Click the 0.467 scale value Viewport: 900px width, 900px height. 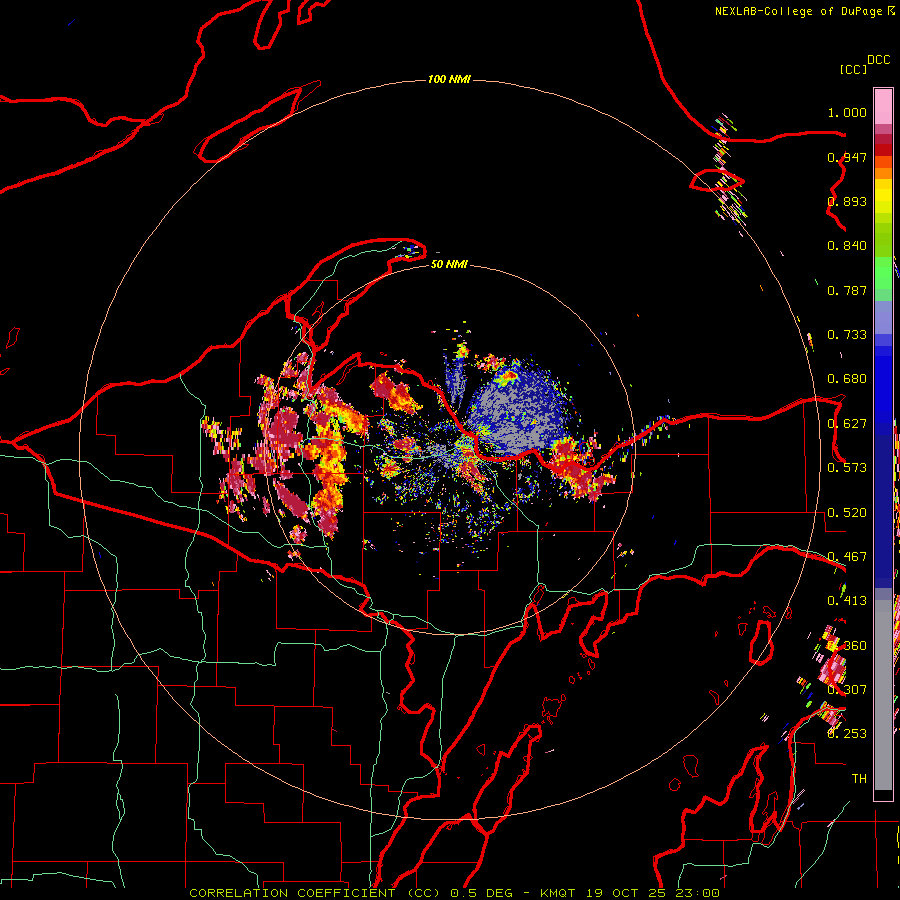pyautogui.click(x=847, y=557)
